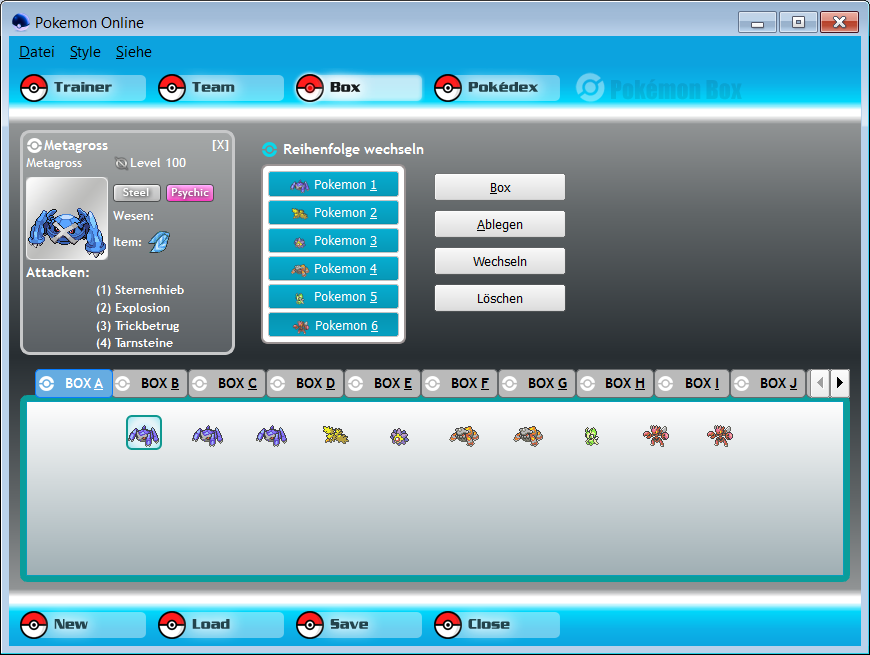Click the attack text Explosion
The height and width of the screenshot is (655, 870).
pyautogui.click(x=142, y=308)
